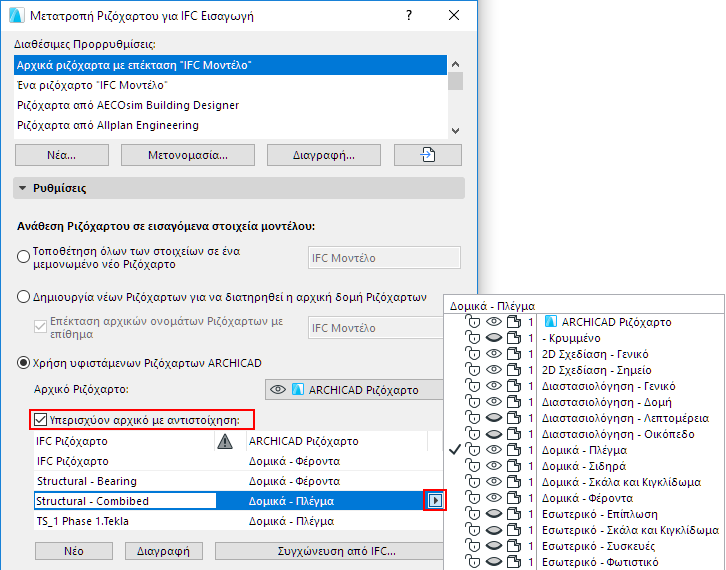This screenshot has width=726, height=570.
Task: Toggle lock for Δομικά - Σιδηρά
Action: point(473,466)
